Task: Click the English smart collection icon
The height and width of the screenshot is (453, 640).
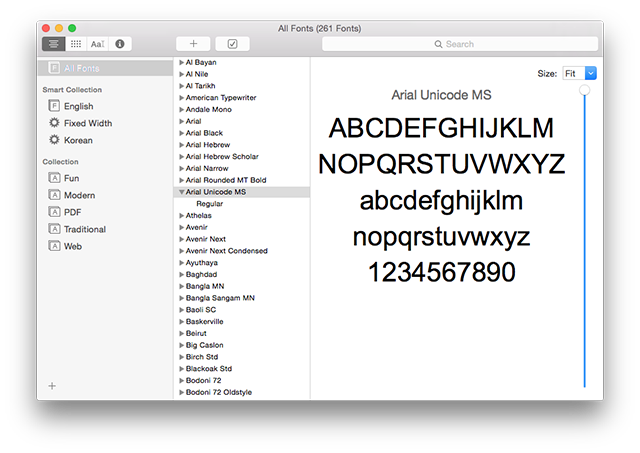Action: tap(54, 106)
